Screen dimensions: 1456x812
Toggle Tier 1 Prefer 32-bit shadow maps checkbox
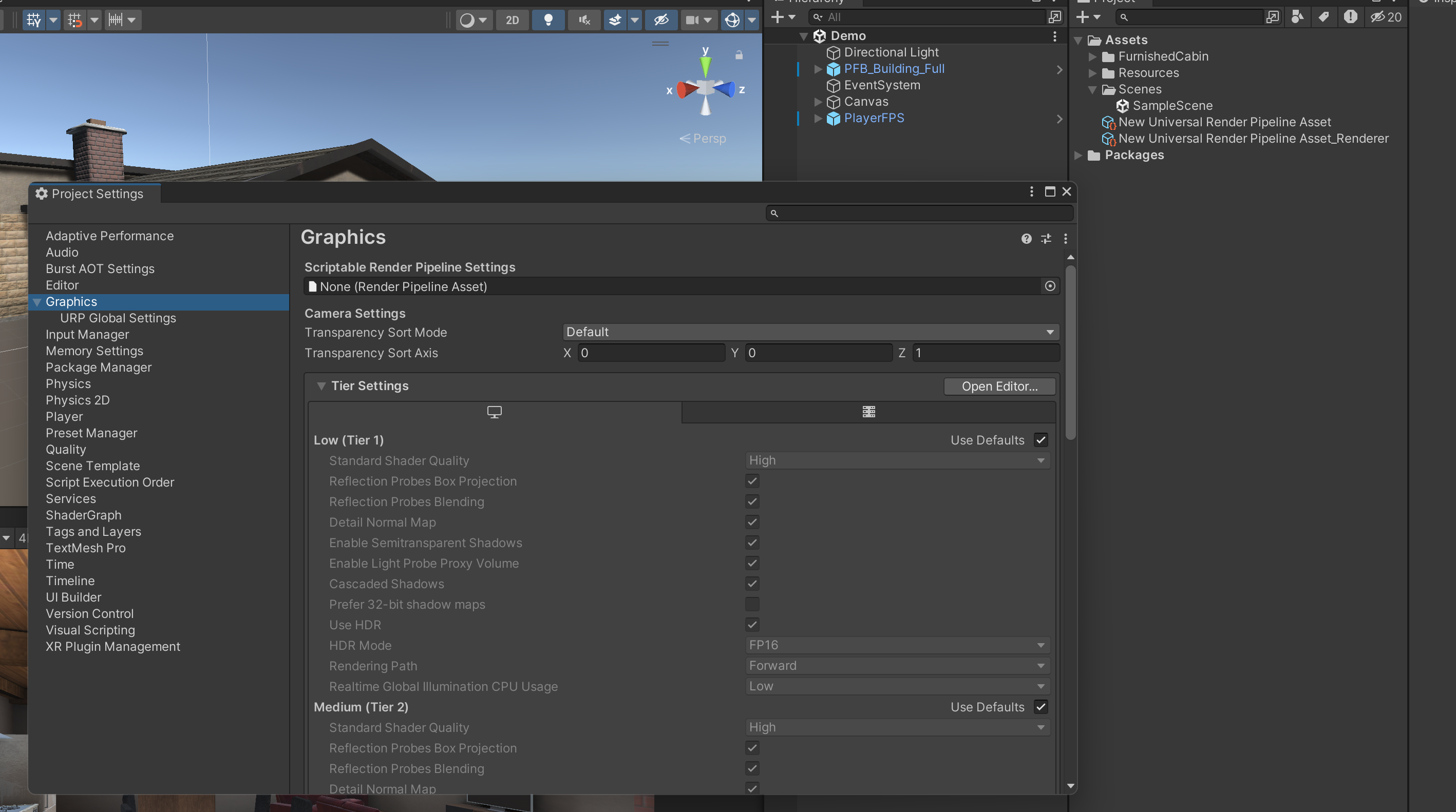click(x=752, y=604)
